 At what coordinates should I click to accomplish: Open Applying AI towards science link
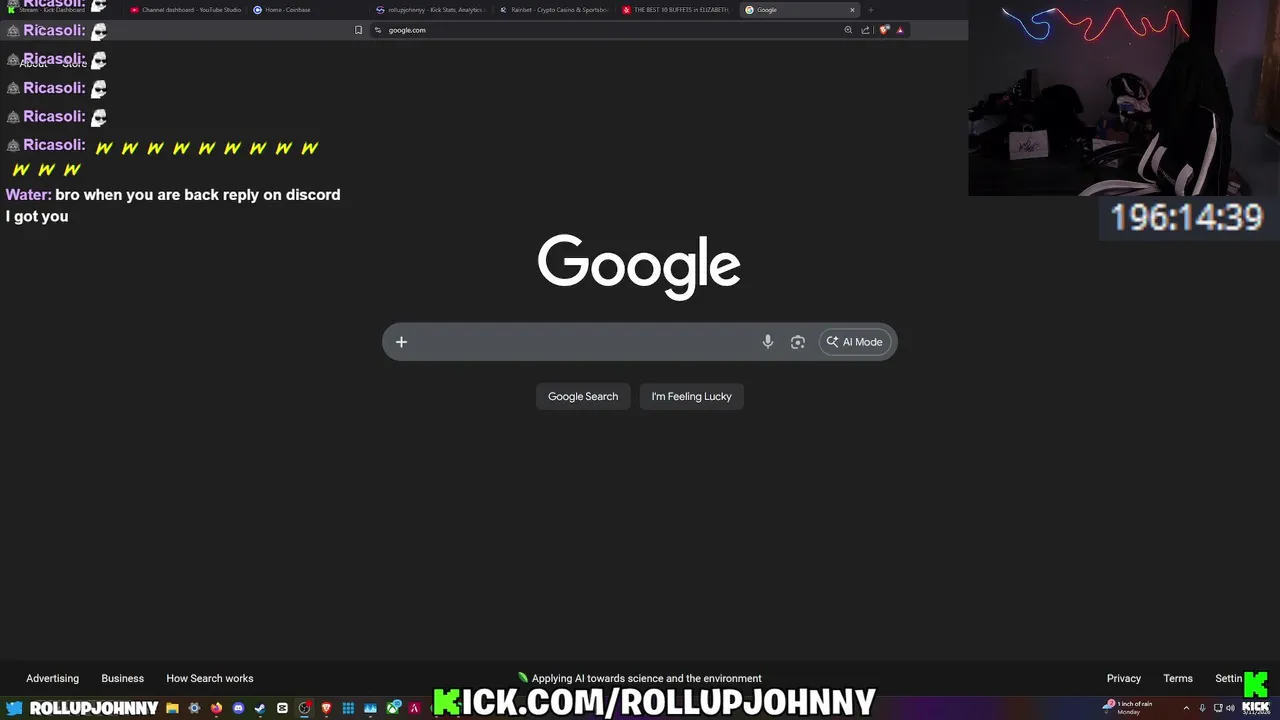(640, 678)
